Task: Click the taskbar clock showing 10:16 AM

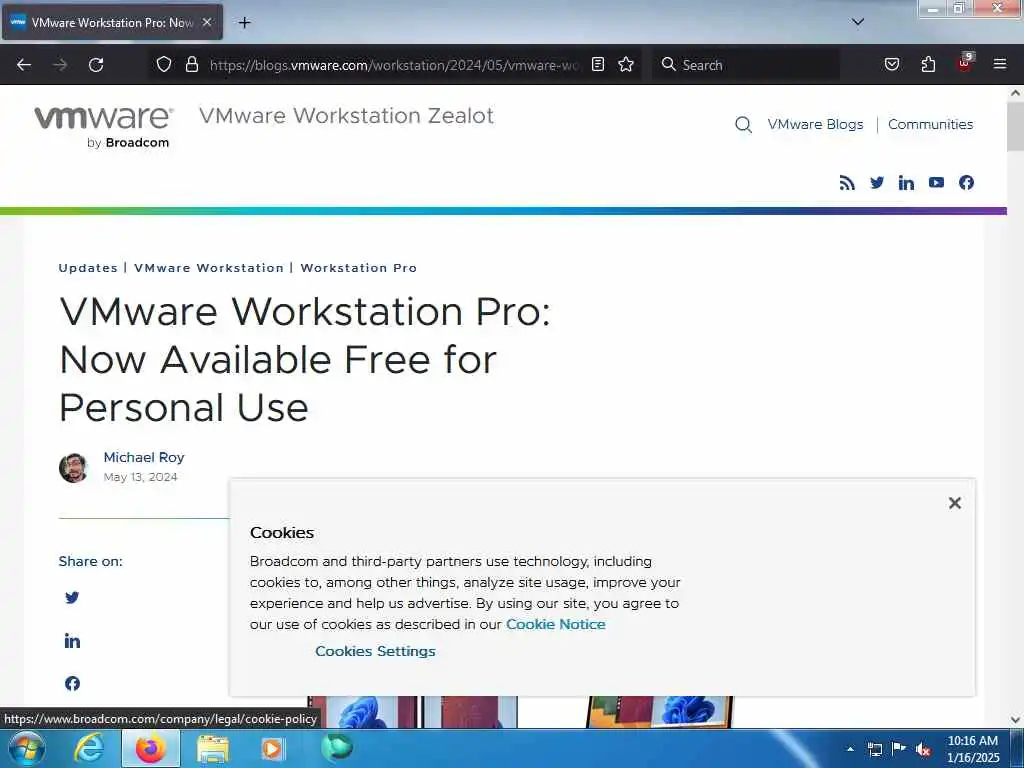Action: pos(972,749)
